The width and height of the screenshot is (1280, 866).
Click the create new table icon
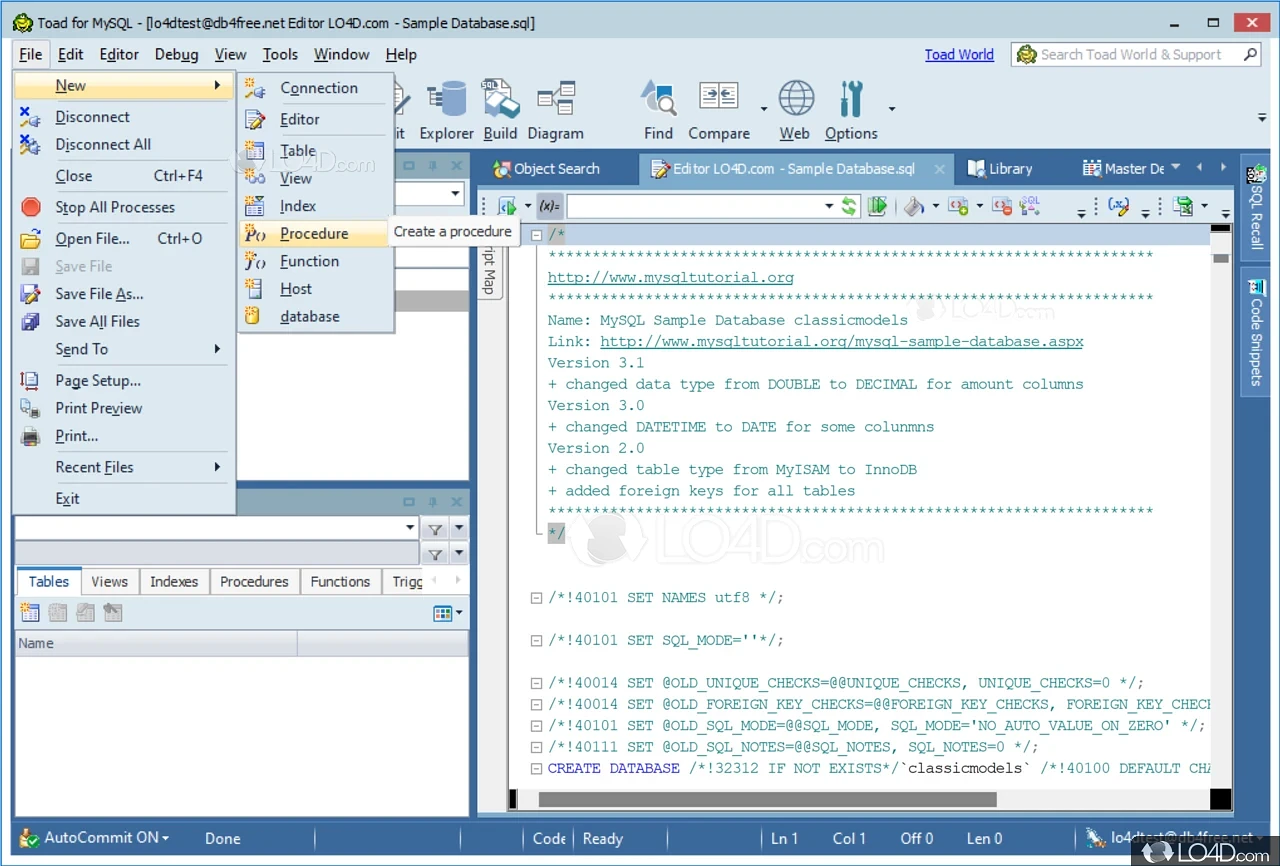click(30, 613)
